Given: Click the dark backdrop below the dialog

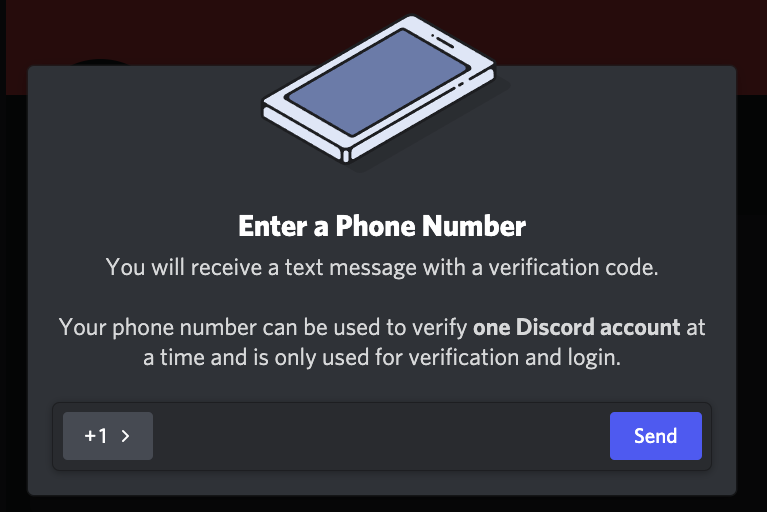Looking at the screenshot, I should 382,504.
